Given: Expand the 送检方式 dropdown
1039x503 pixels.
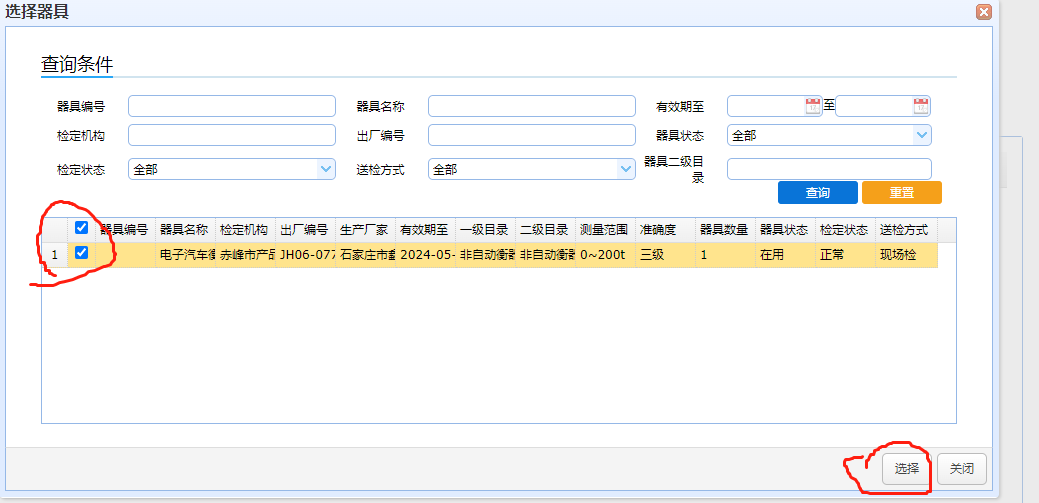Looking at the screenshot, I should (626, 170).
